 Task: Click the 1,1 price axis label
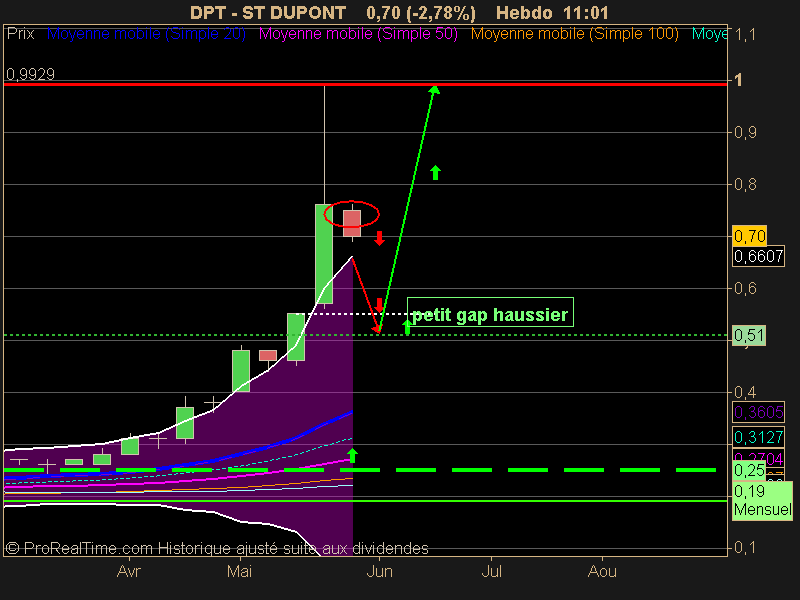click(x=745, y=35)
